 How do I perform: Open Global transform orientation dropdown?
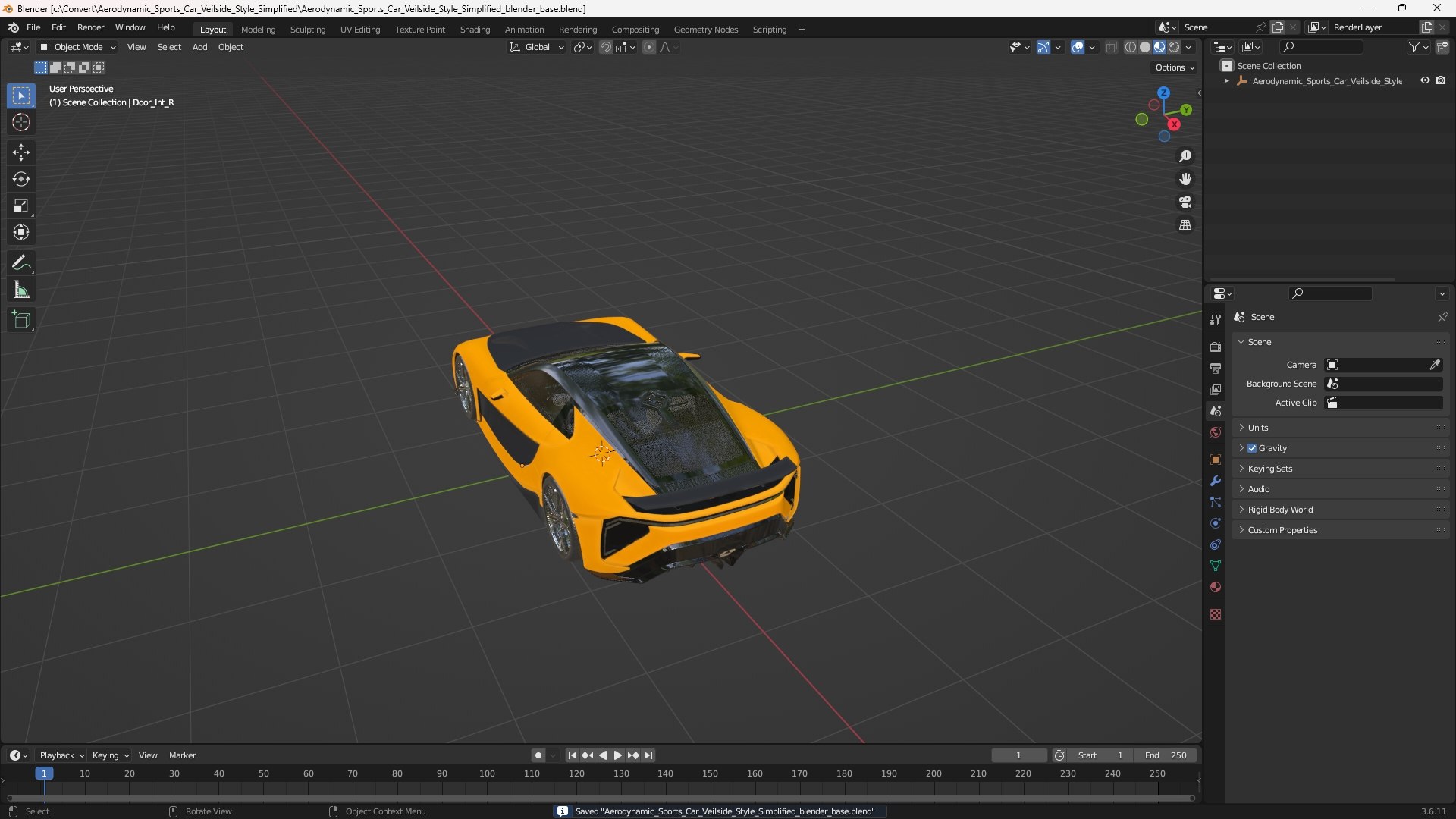coord(537,47)
